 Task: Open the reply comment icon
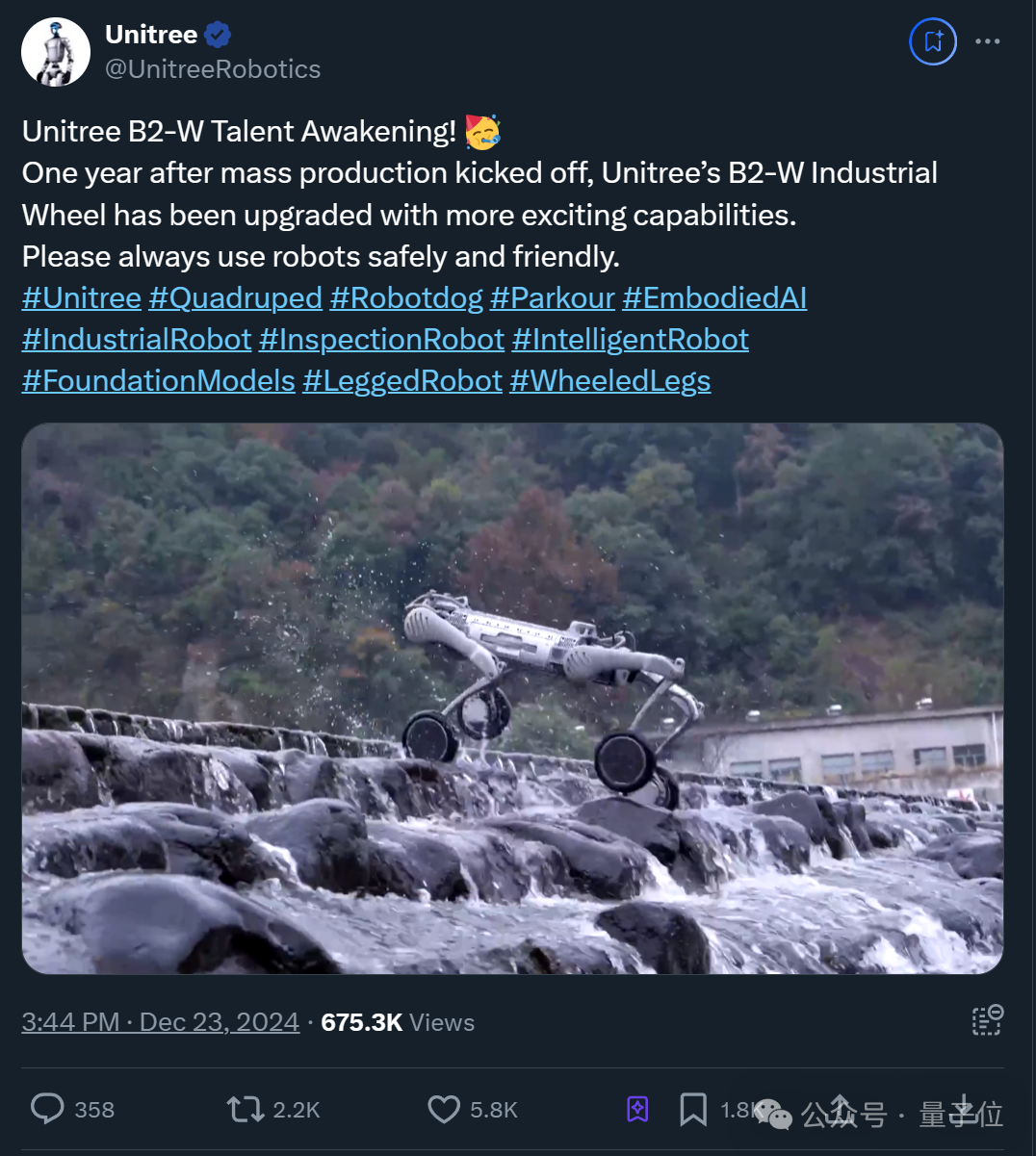point(47,1109)
